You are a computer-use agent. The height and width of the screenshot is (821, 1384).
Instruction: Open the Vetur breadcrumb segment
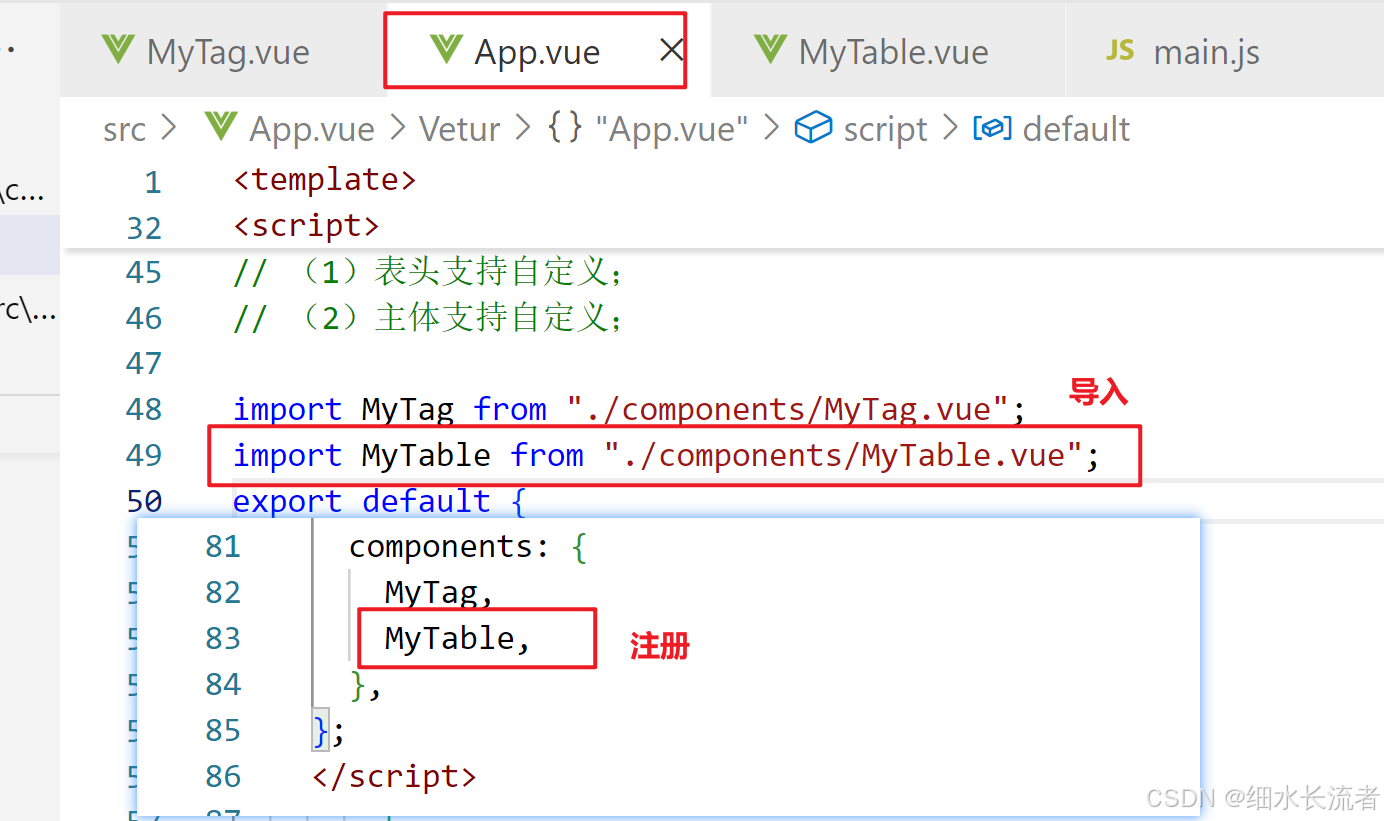click(x=459, y=129)
